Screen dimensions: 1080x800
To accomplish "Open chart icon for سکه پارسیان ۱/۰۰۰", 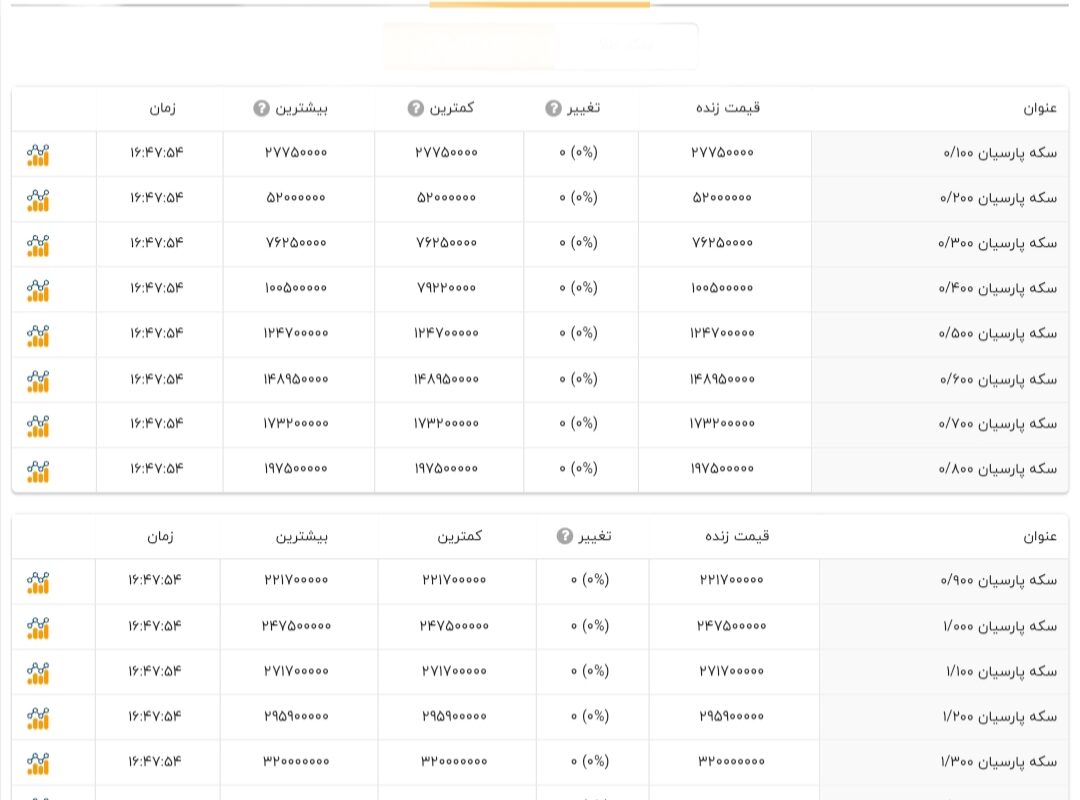I will click(38, 628).
